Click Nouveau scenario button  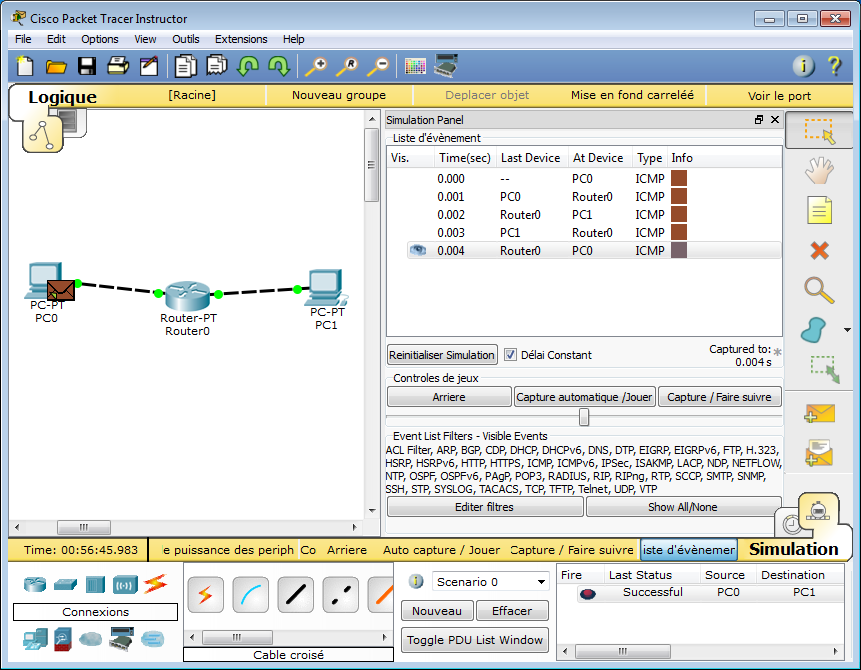tap(437, 611)
